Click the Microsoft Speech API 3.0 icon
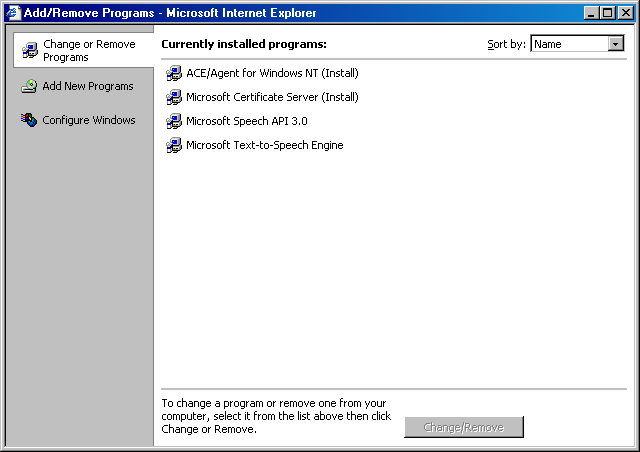Screen dimensions: 640x452 [174, 121]
